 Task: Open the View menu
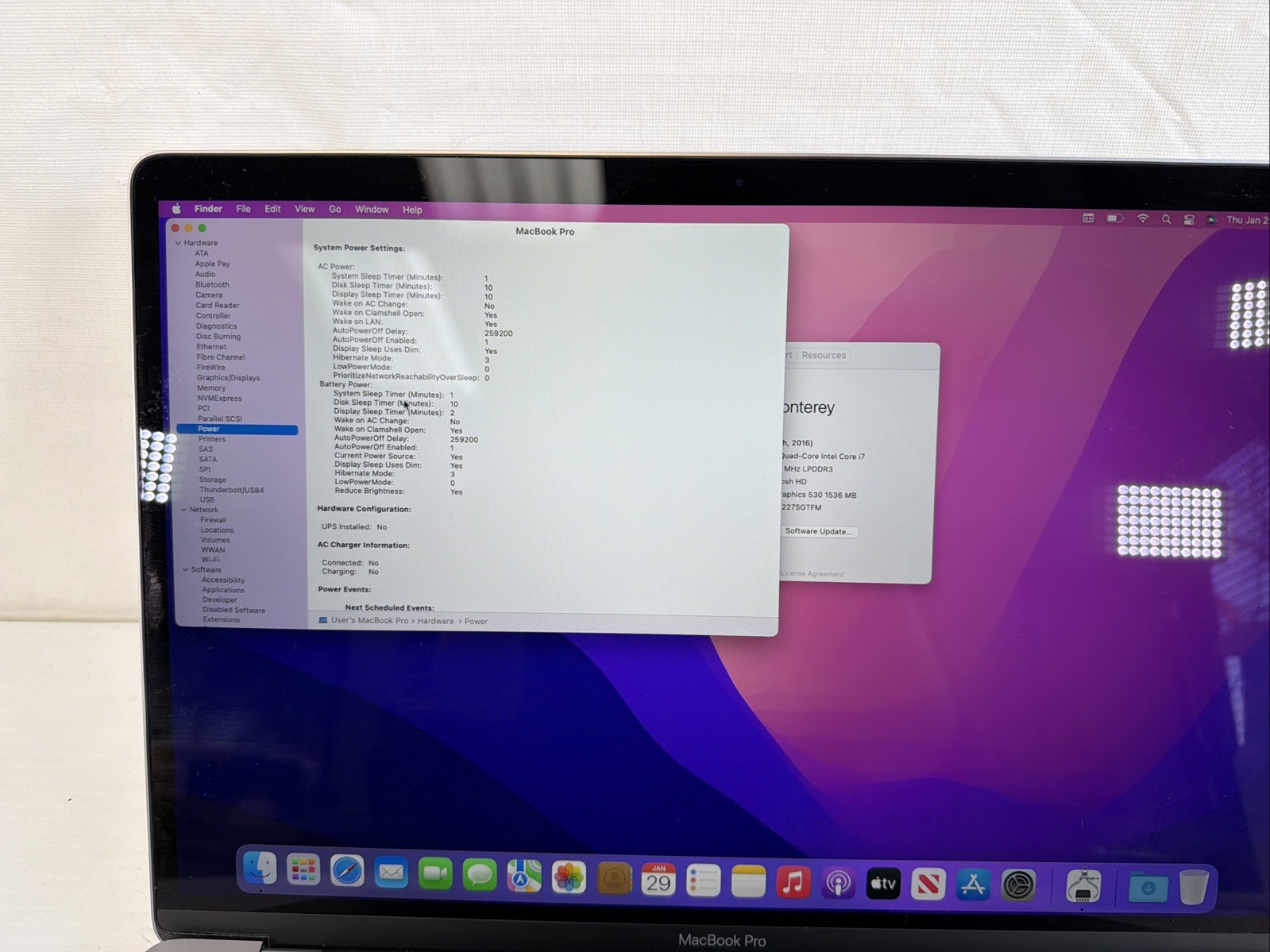305,209
